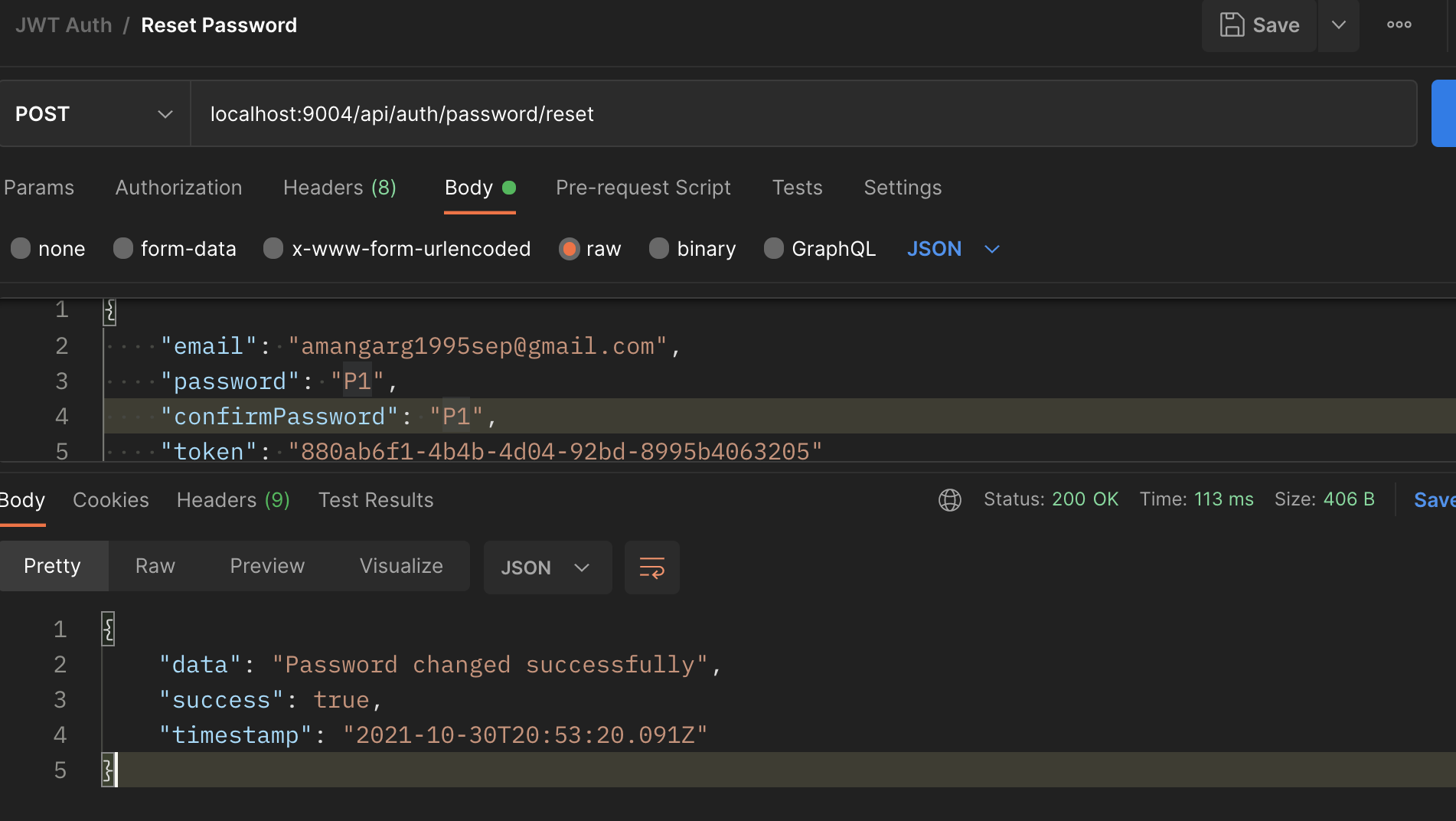Switch to the Params tab

(x=39, y=188)
